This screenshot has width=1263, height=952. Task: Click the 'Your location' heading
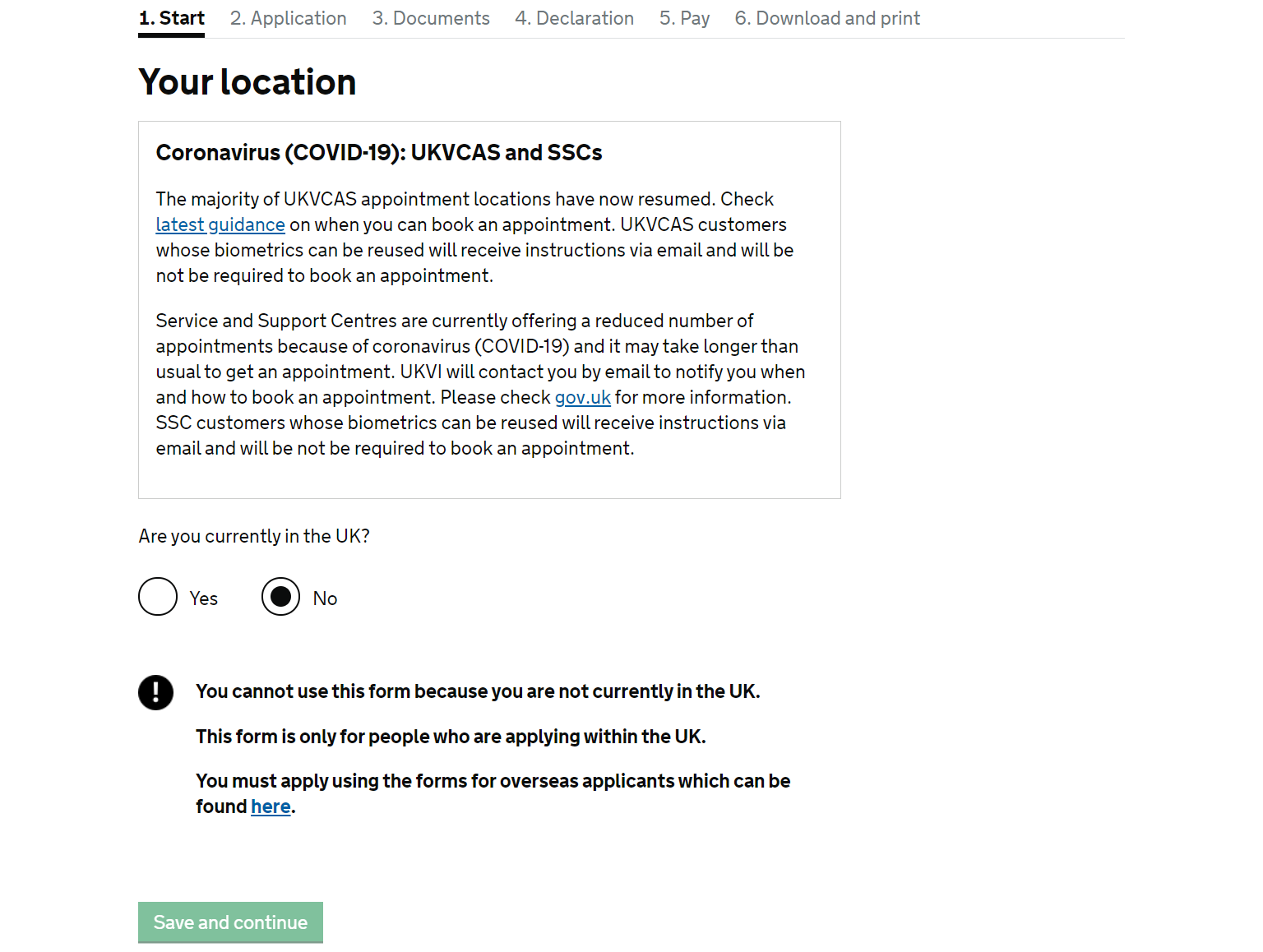coord(248,82)
